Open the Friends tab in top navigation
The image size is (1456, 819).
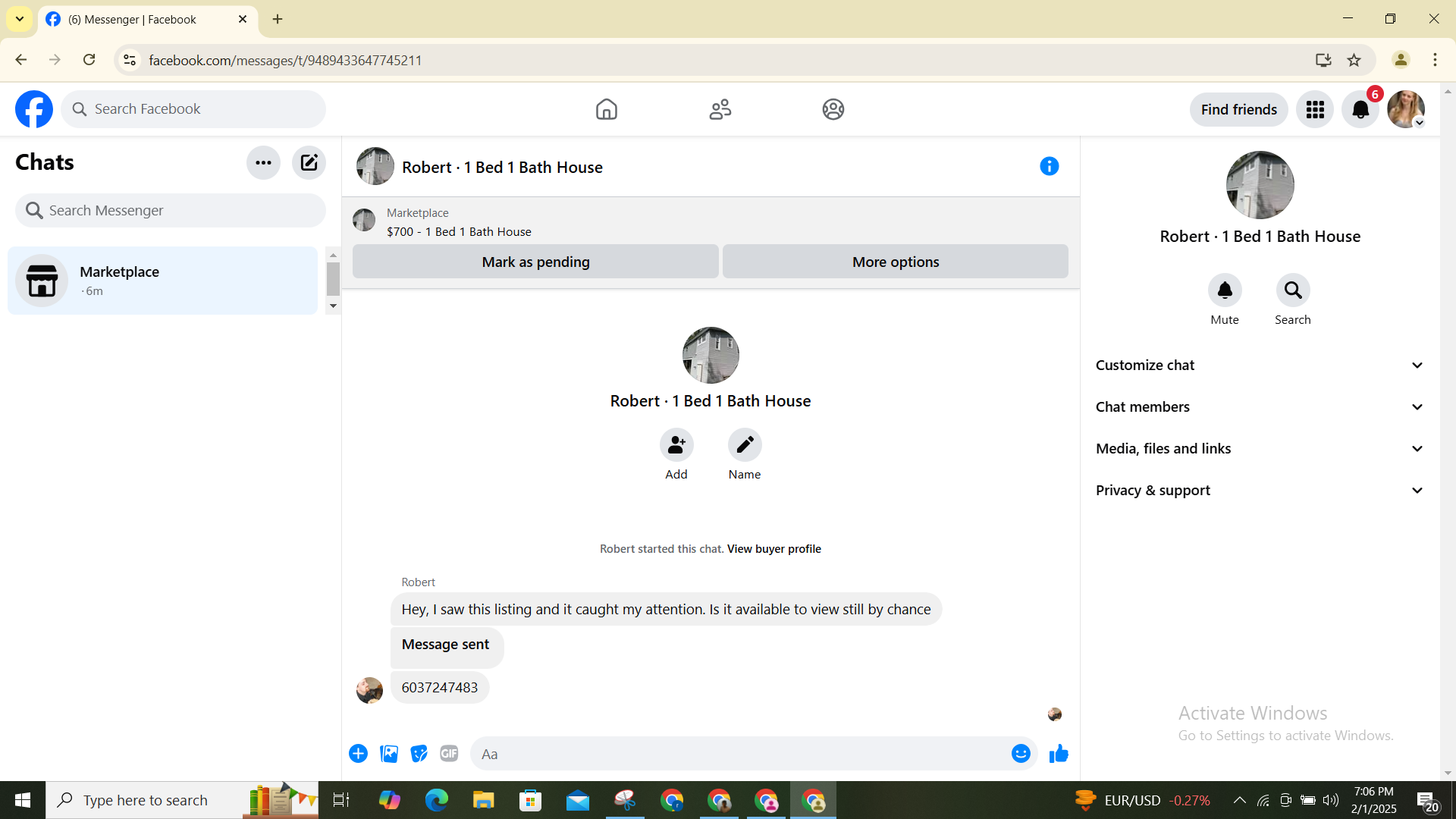720,109
